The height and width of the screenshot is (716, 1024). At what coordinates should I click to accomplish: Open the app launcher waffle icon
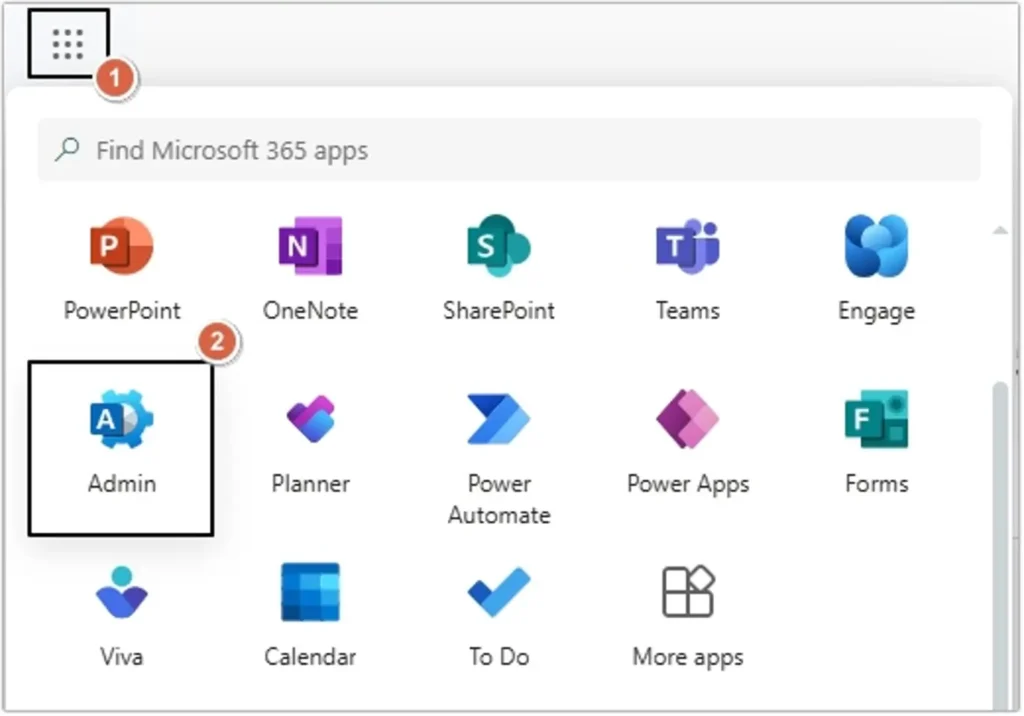point(68,44)
